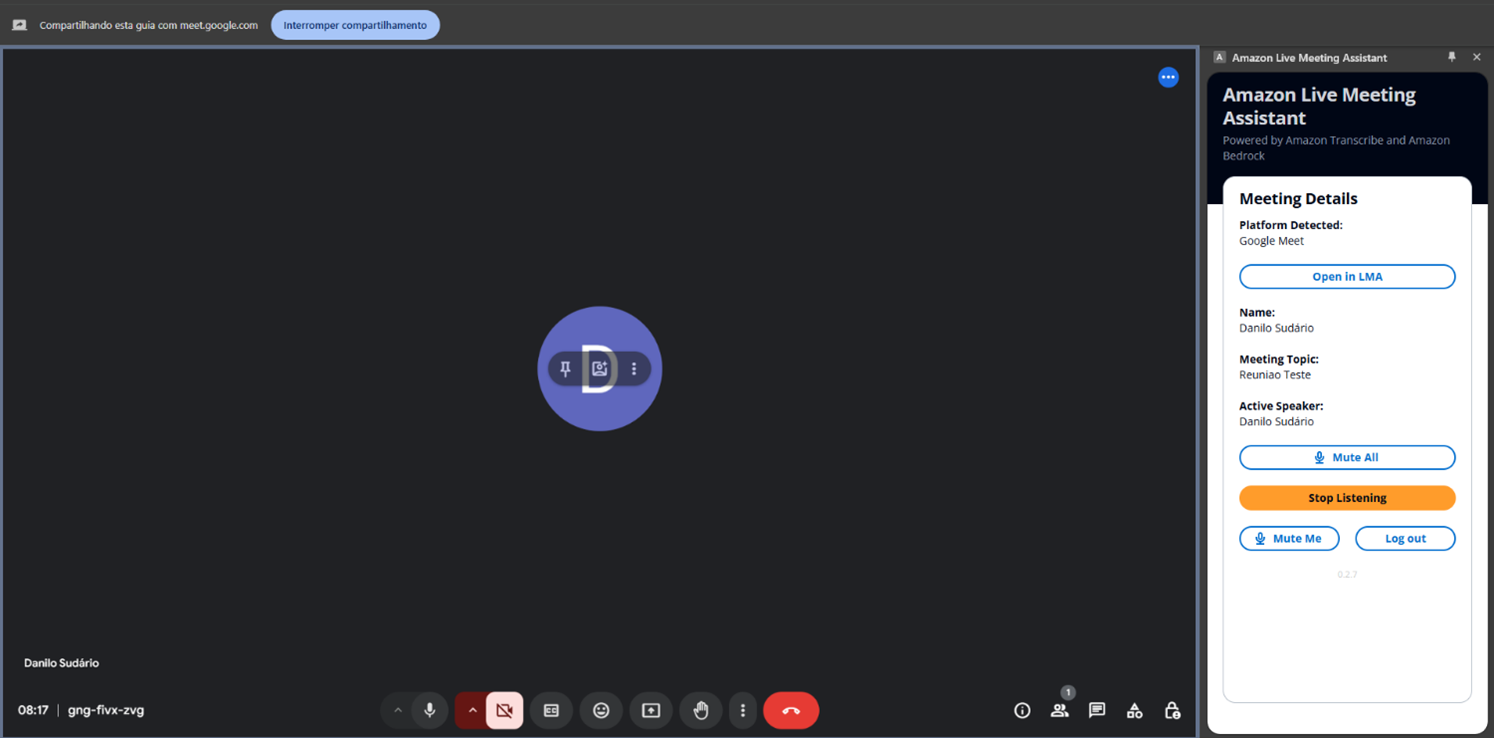Viewport: 1494px width, 738px height.
Task: Click the 08:17 clock in the Meet bar
Action: [x=33, y=710]
